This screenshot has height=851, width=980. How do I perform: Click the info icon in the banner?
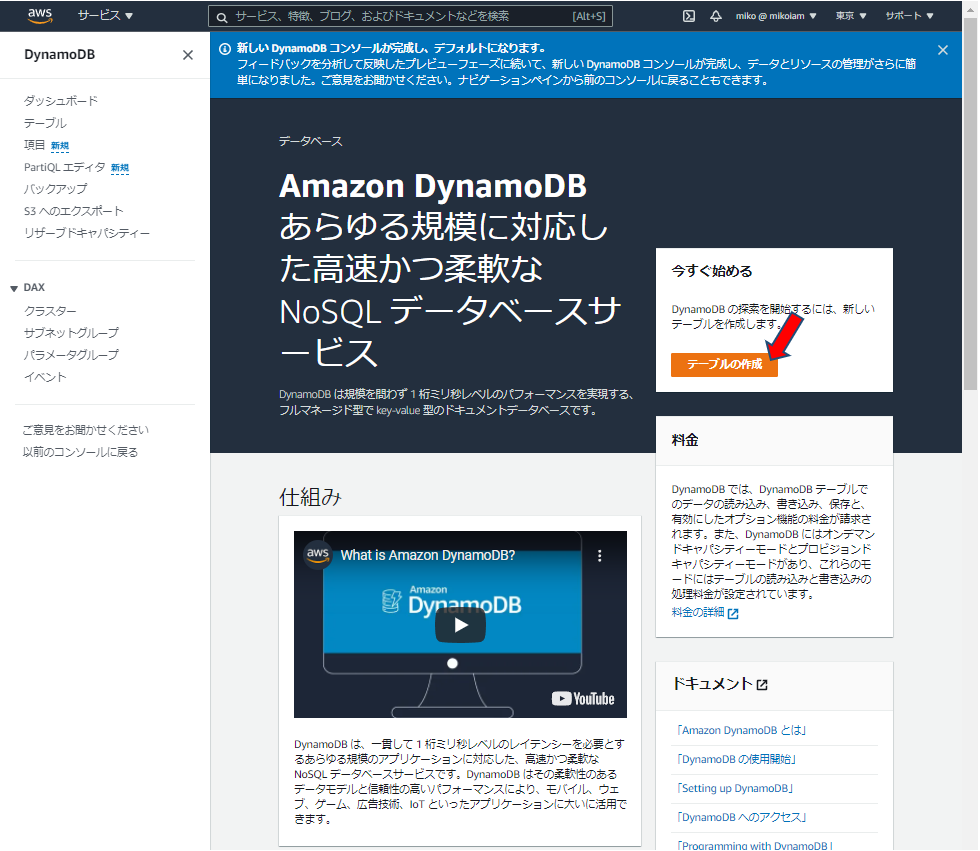pyautogui.click(x=225, y=49)
